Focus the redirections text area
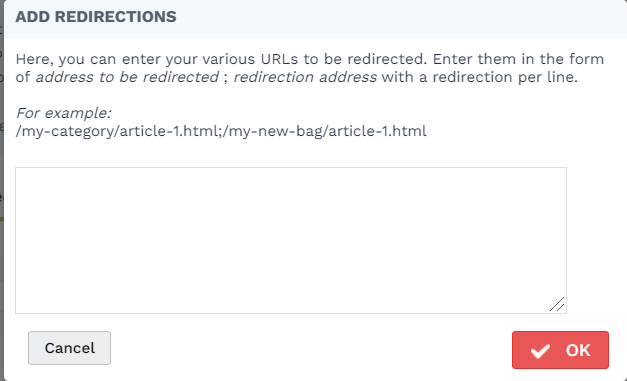The height and width of the screenshot is (381, 627). click(291, 240)
